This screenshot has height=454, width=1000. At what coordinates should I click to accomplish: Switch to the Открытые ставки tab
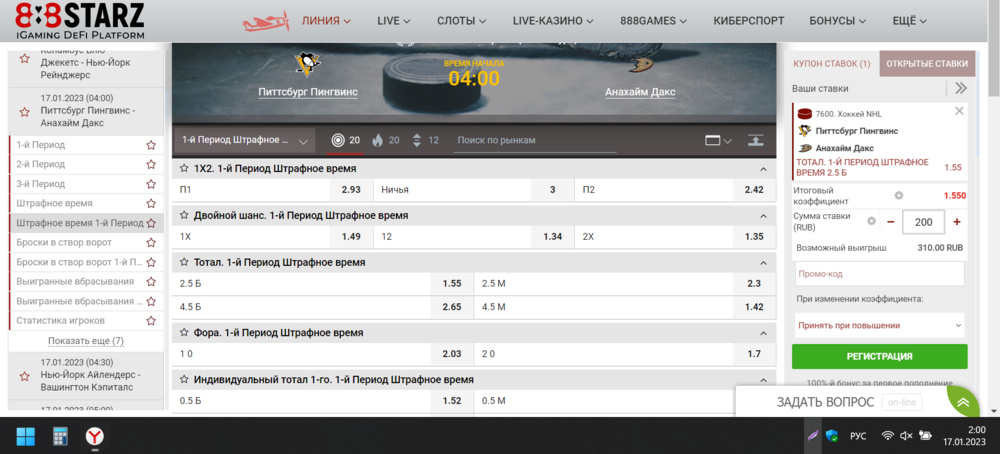pyautogui.click(x=927, y=64)
